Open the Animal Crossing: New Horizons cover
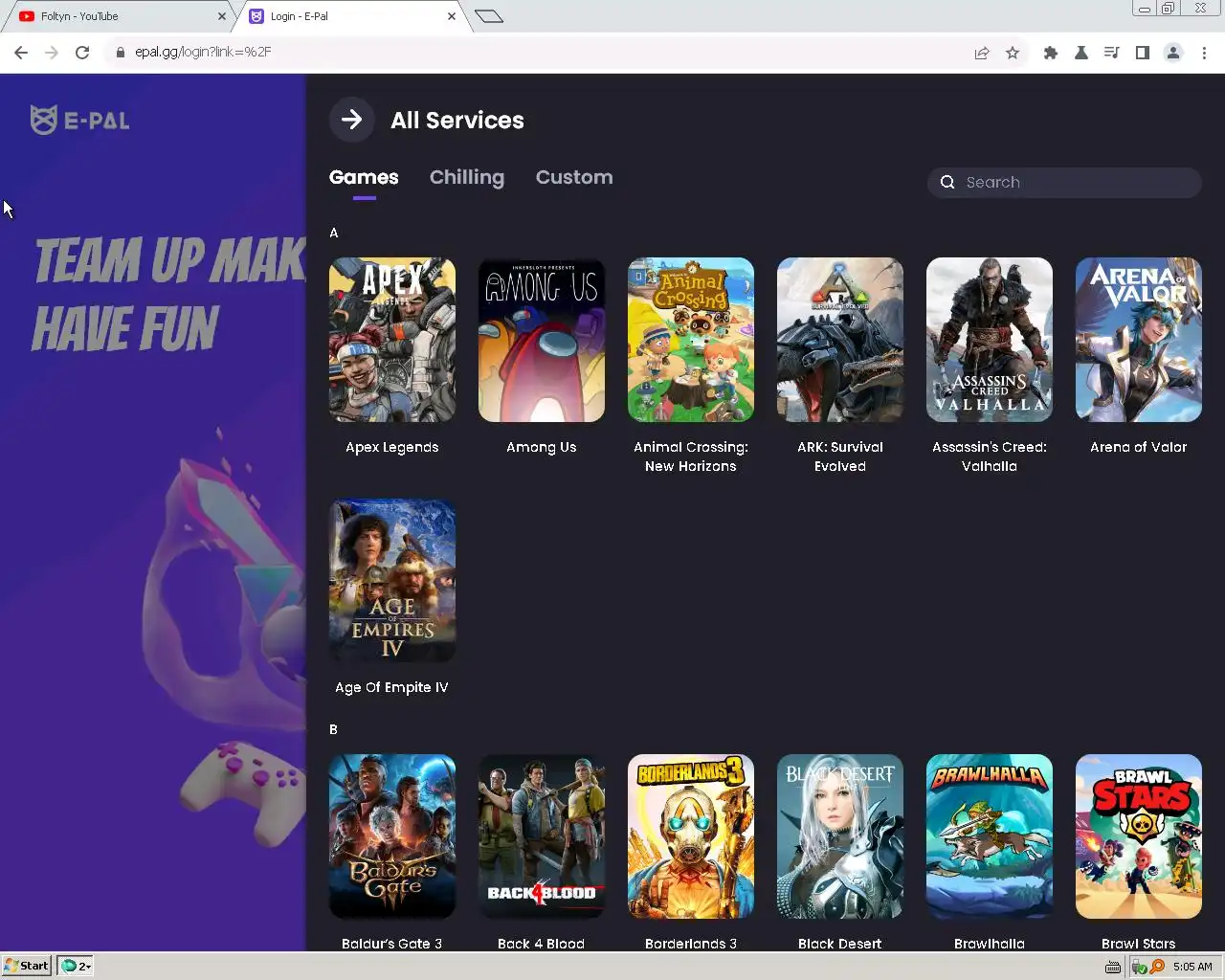 pyautogui.click(x=691, y=340)
